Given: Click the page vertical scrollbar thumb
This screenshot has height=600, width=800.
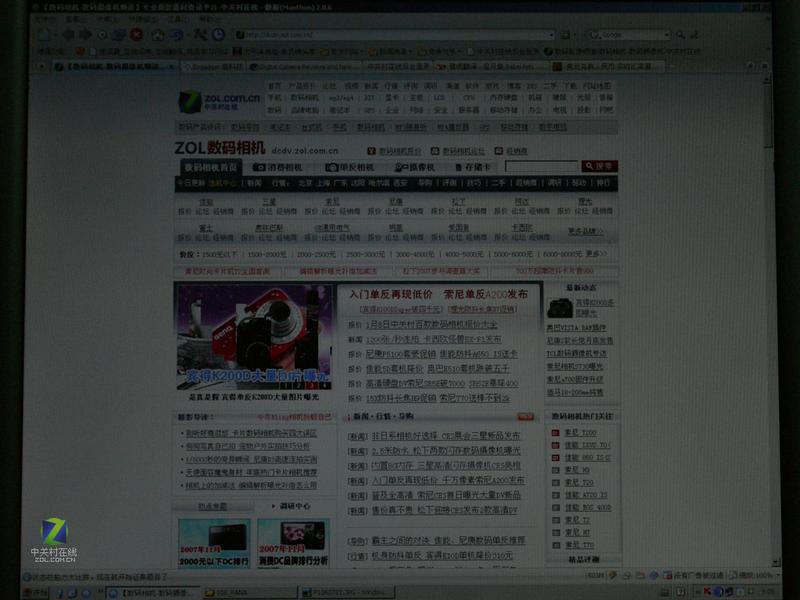Looking at the screenshot, I should [x=768, y=116].
